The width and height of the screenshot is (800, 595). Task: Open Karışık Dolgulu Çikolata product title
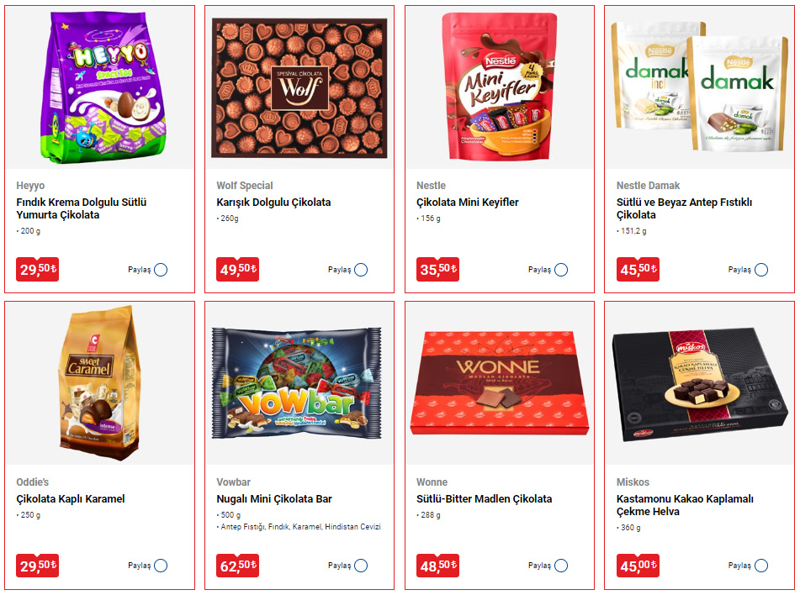coord(273,202)
